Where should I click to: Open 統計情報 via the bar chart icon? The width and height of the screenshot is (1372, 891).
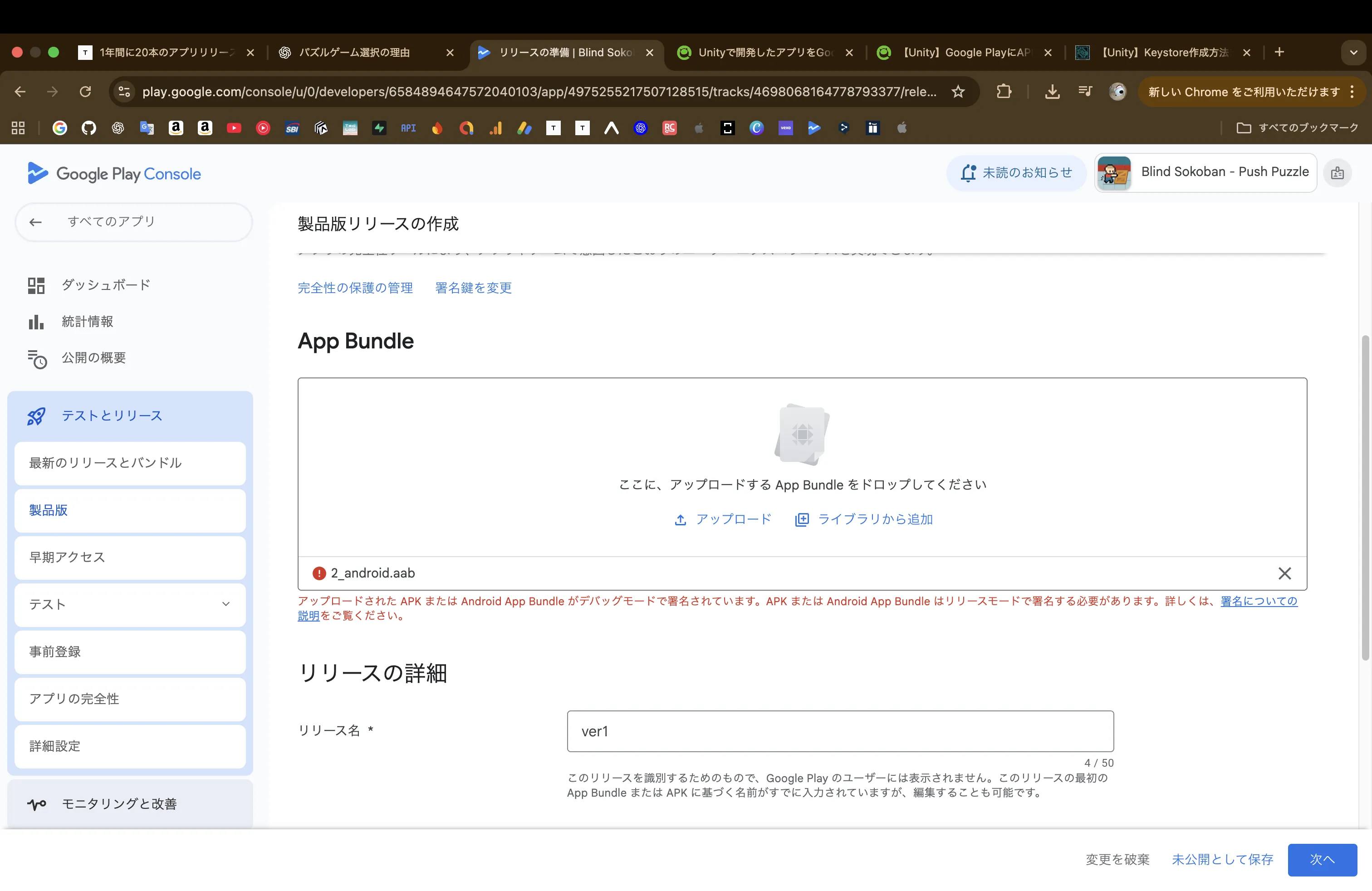36,322
